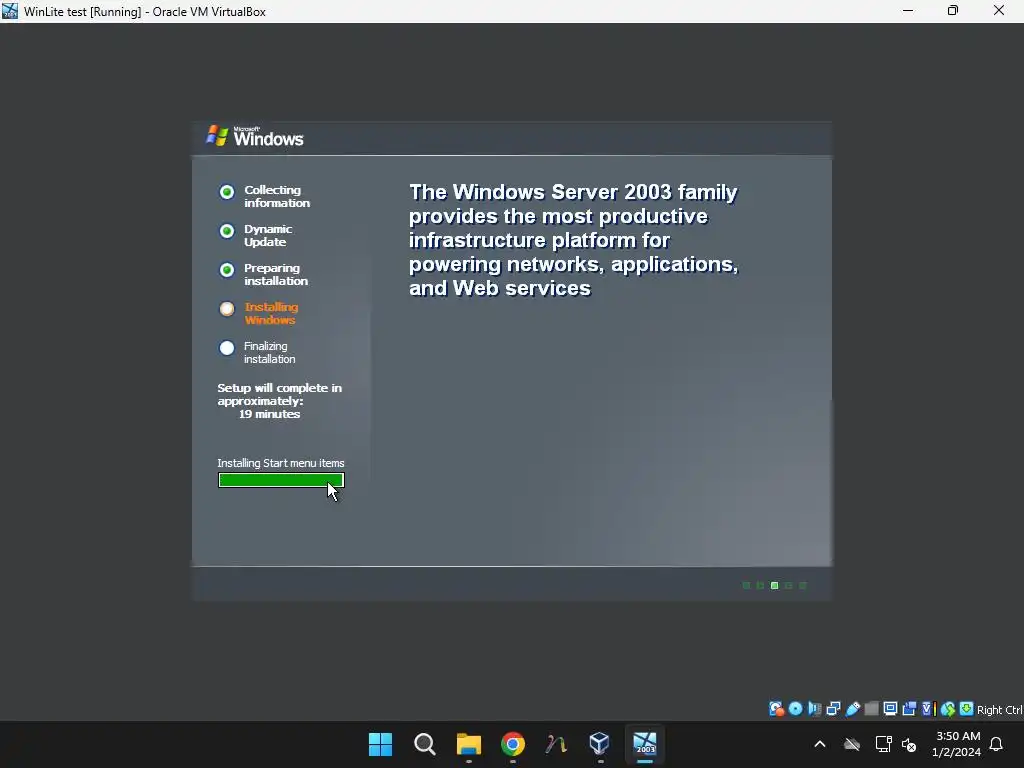Click the keyboard capture arrow icon

coord(967,709)
